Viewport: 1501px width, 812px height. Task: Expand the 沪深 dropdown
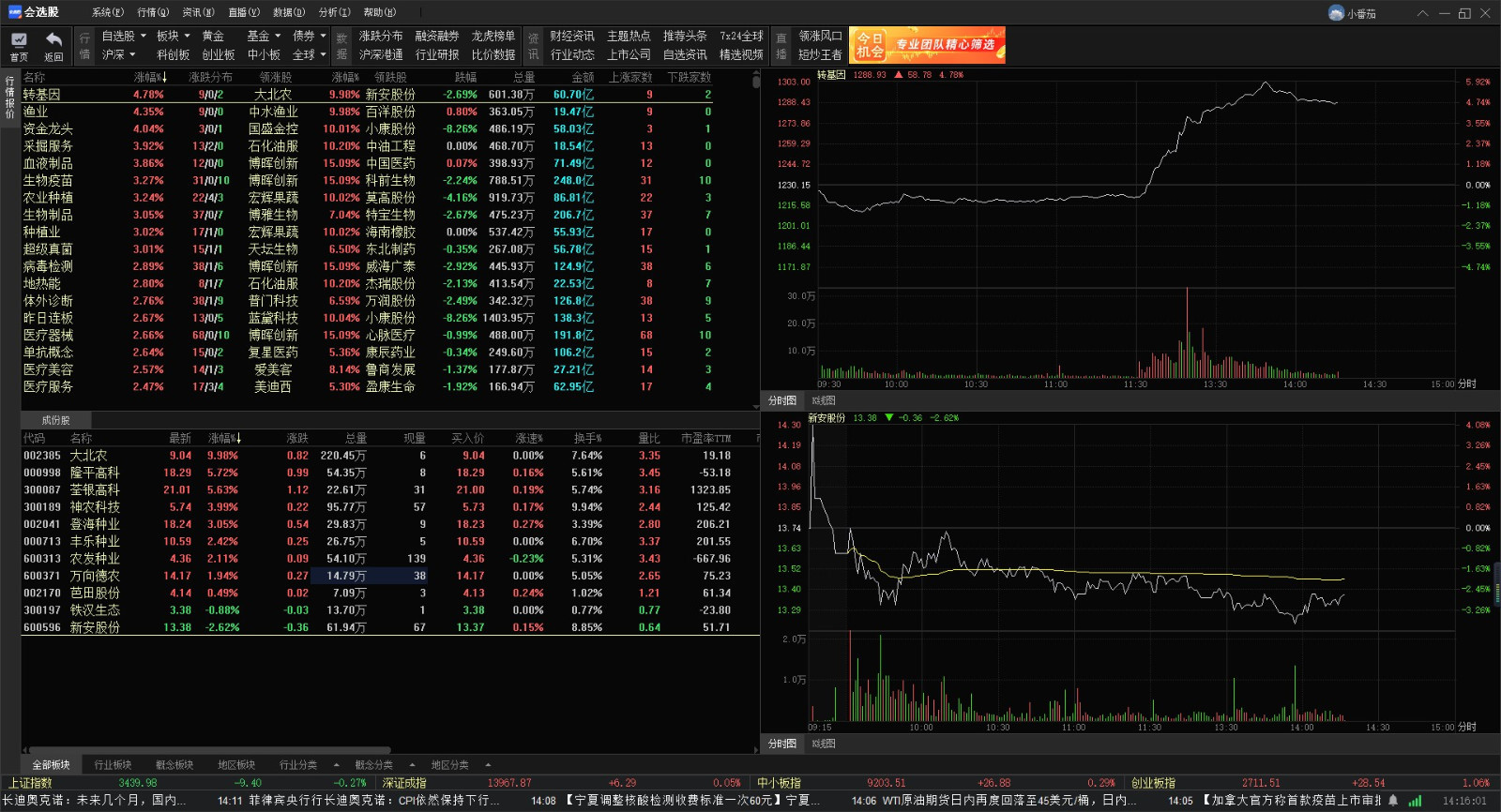[x=119, y=54]
